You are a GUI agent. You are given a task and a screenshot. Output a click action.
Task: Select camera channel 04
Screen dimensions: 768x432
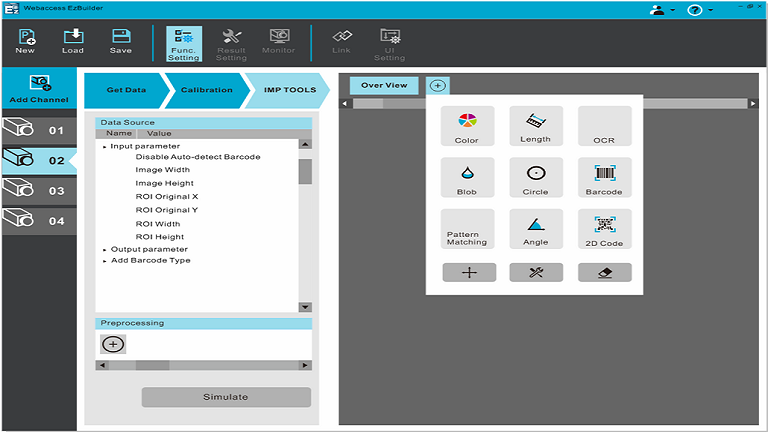click(x=39, y=220)
